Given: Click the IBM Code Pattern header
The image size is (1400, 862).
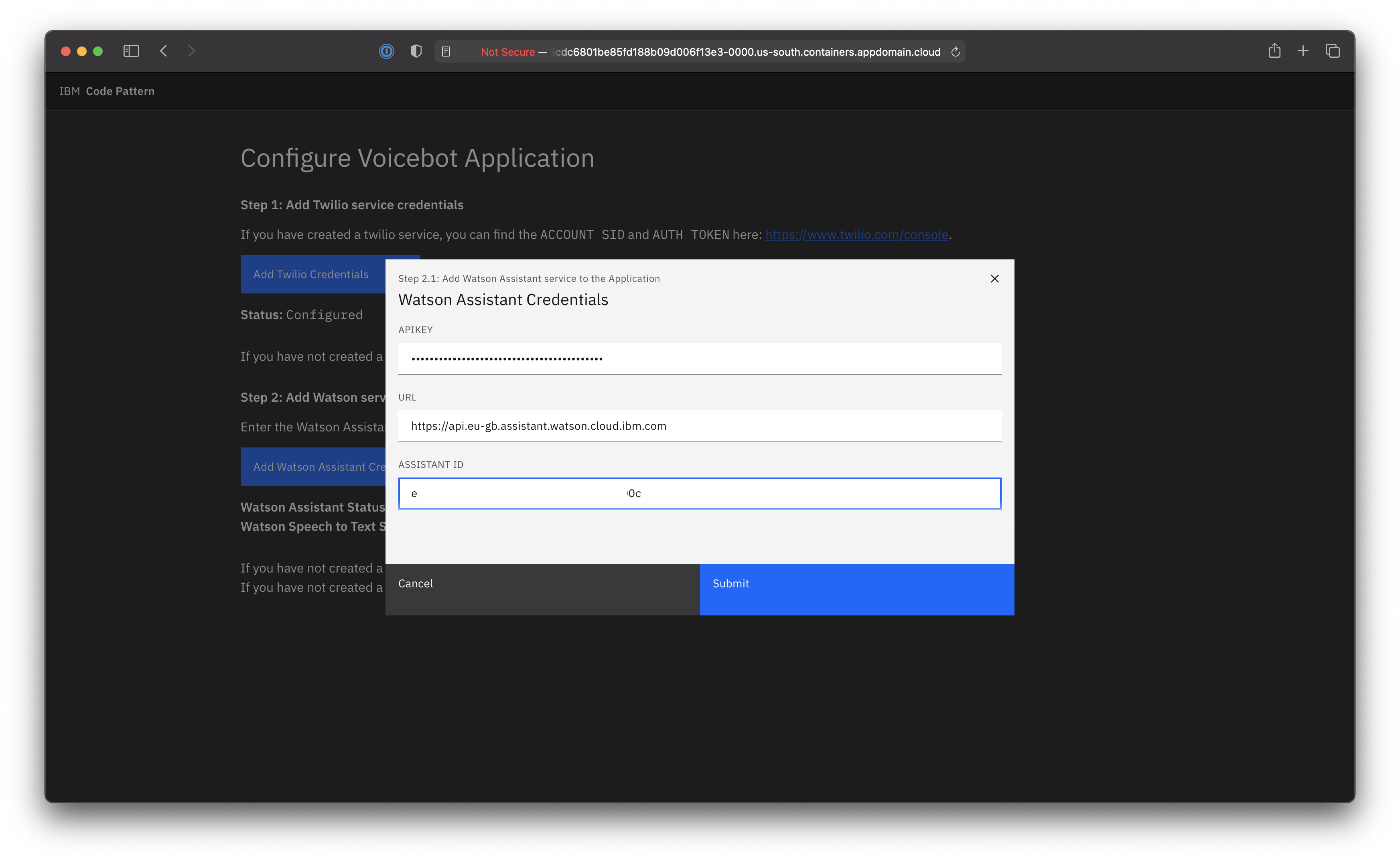Looking at the screenshot, I should [x=107, y=91].
